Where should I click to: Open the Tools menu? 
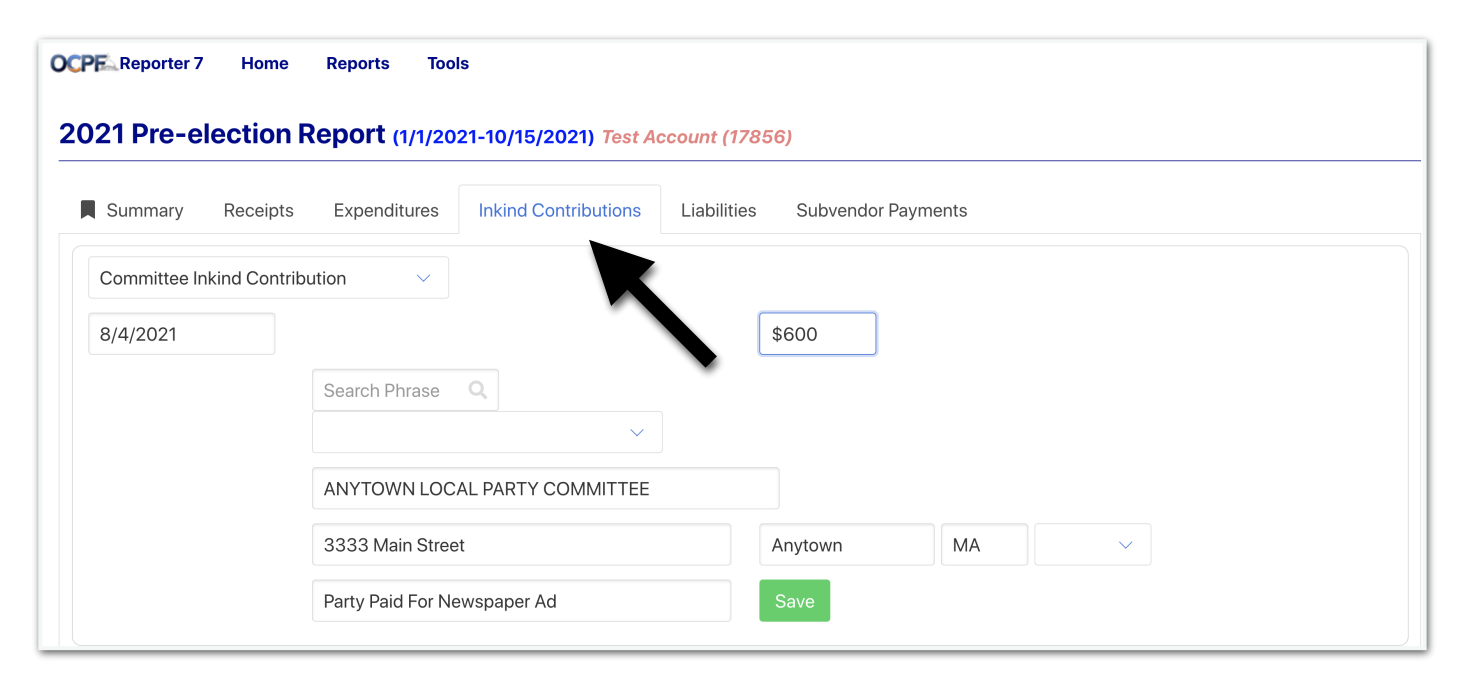[447, 63]
